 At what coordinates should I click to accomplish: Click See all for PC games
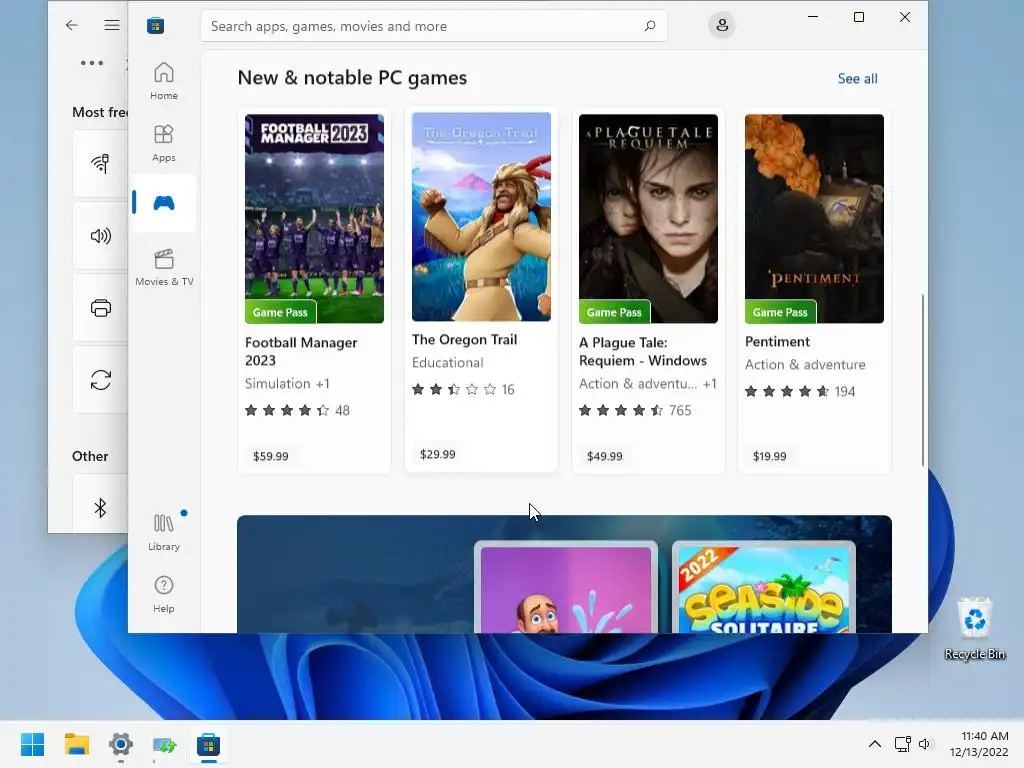(857, 78)
